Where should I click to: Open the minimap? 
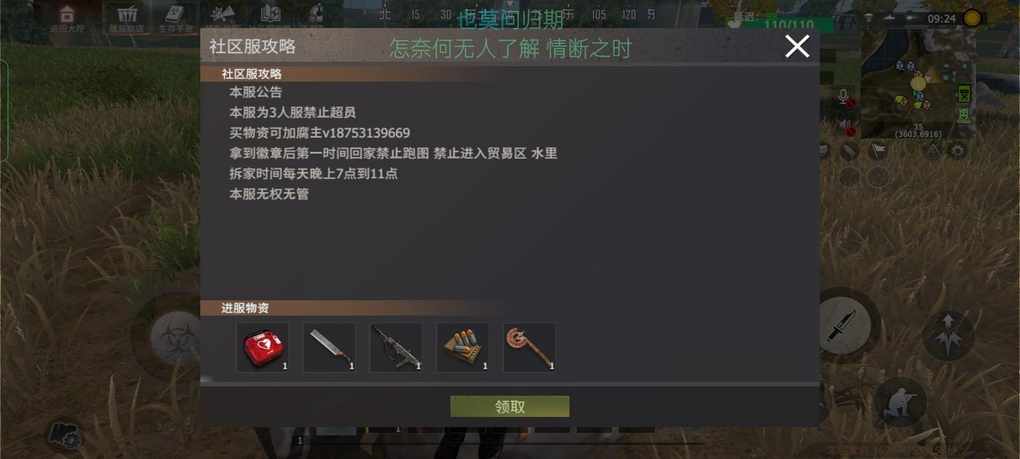click(x=917, y=83)
